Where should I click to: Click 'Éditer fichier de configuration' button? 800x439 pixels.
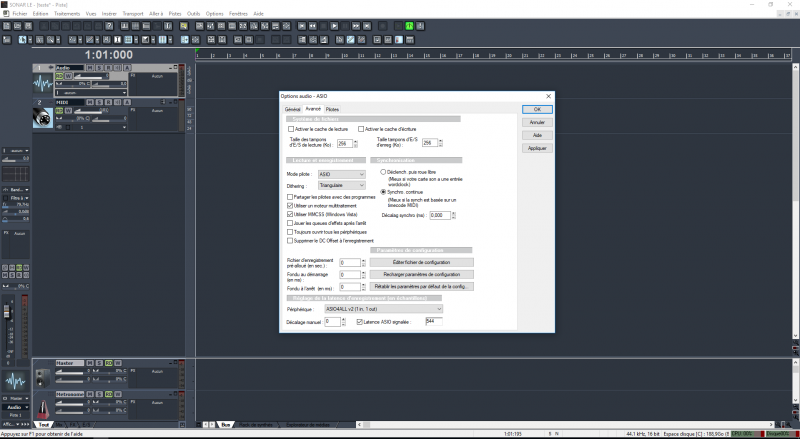(421, 262)
